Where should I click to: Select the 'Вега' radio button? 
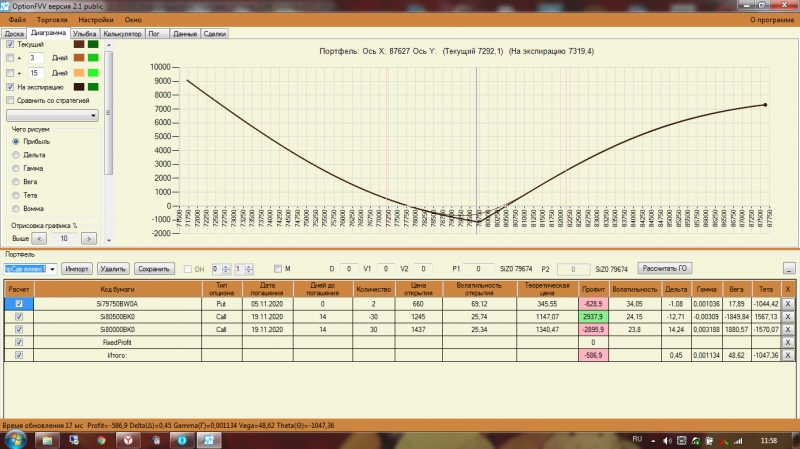(x=16, y=182)
